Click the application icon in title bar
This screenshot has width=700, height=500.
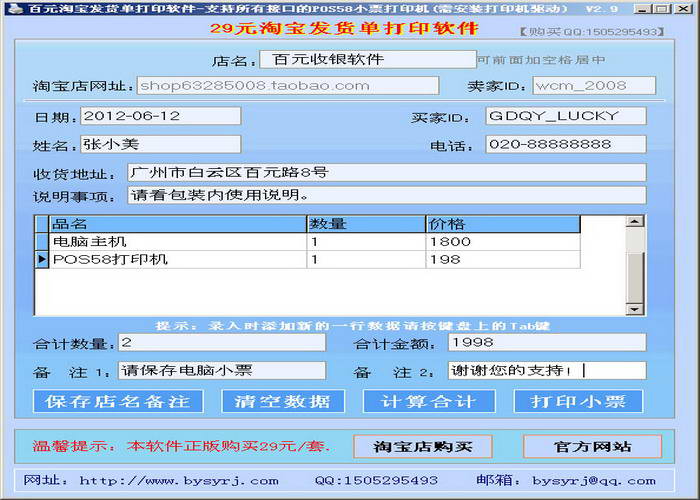coord(15,8)
